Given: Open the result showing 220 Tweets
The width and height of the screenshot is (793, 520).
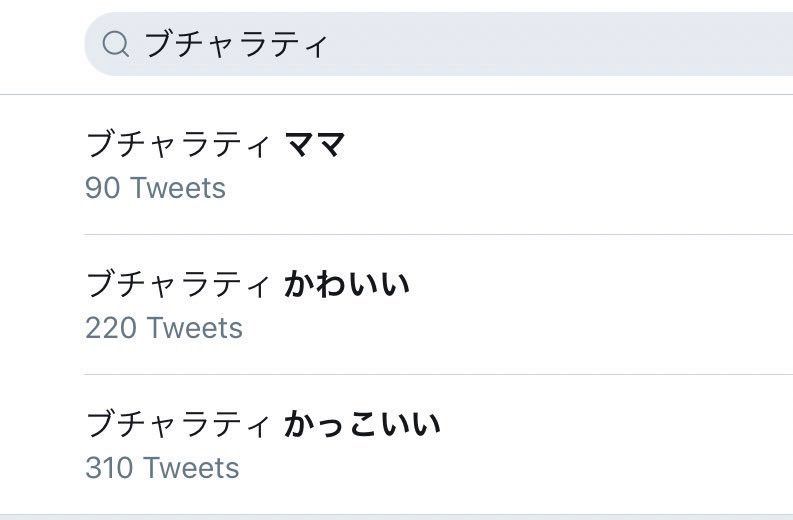Looking at the screenshot, I should pyautogui.click(x=164, y=328).
